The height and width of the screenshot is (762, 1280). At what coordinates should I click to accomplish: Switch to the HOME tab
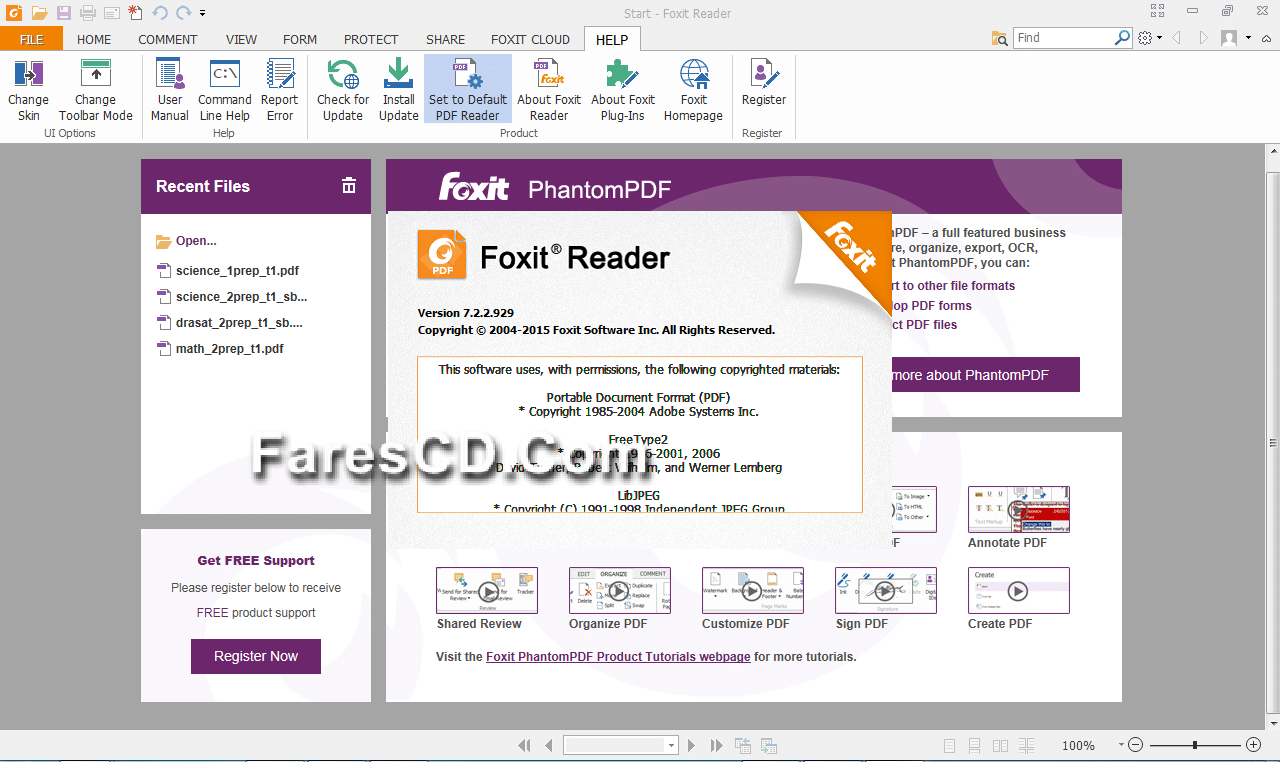(x=94, y=39)
